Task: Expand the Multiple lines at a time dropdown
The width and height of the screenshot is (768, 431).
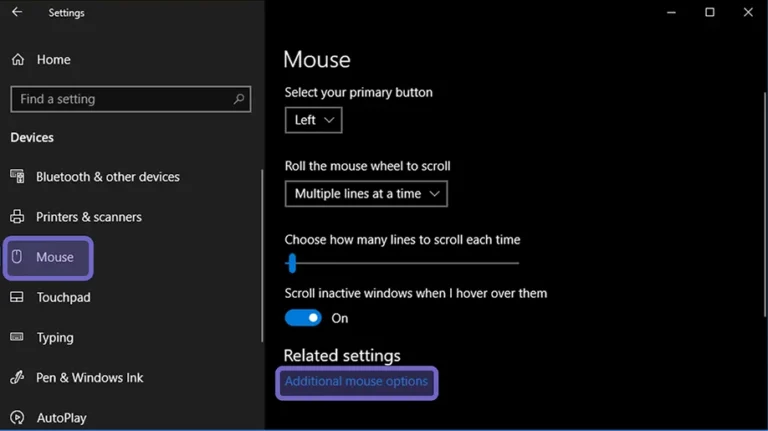Action: (366, 194)
